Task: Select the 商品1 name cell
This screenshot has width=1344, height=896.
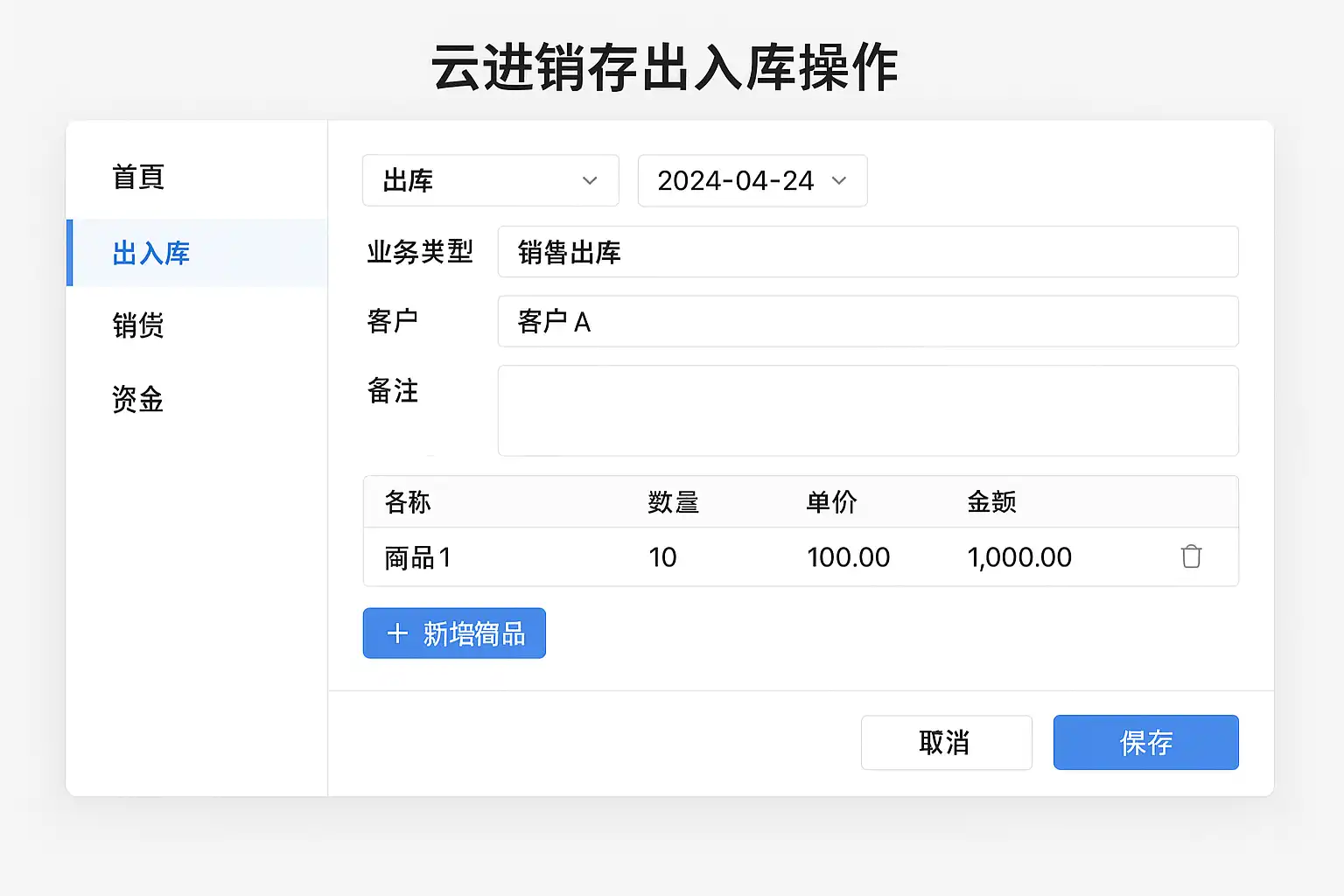Action: coord(418,557)
